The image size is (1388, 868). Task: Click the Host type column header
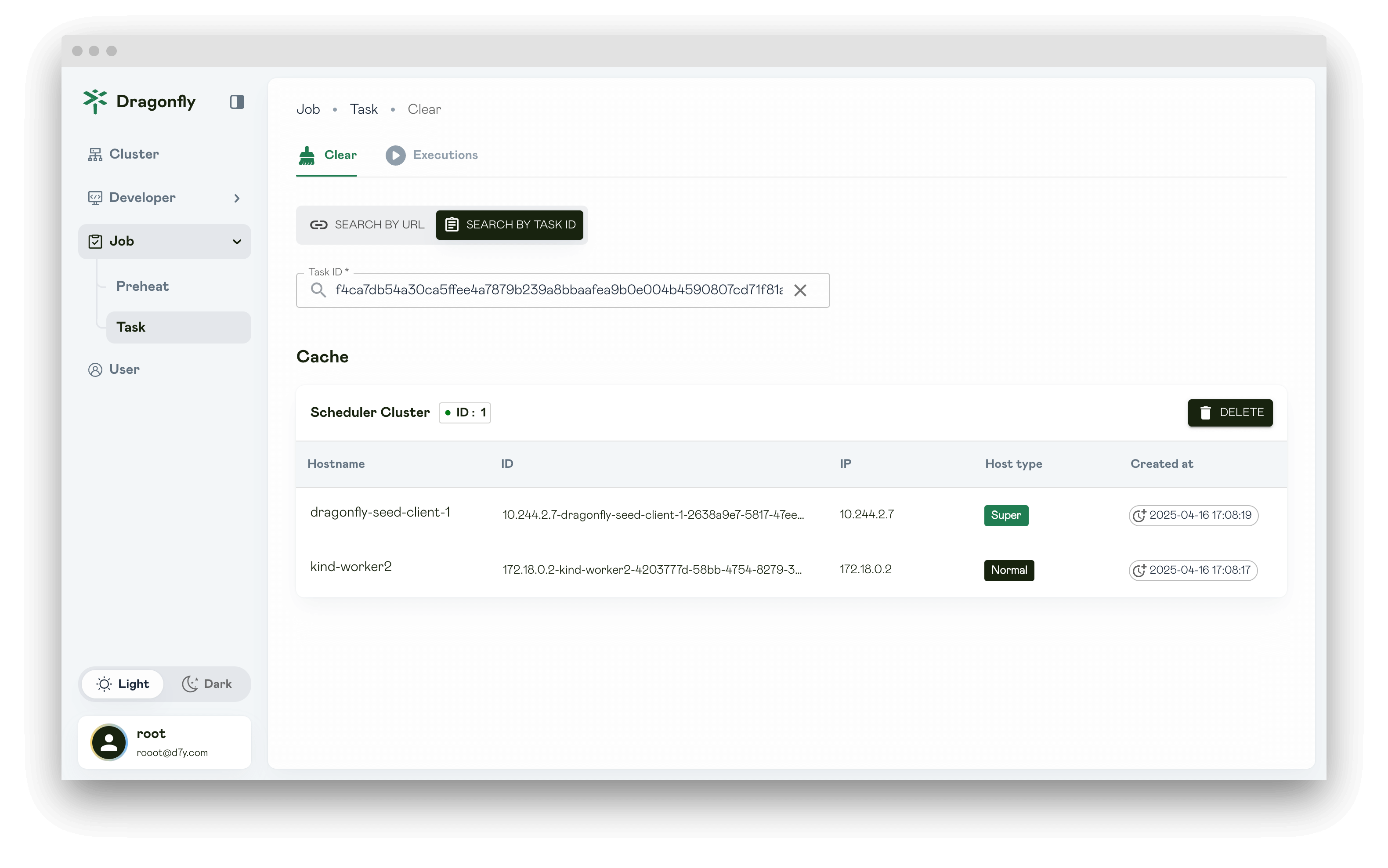coord(1014,464)
